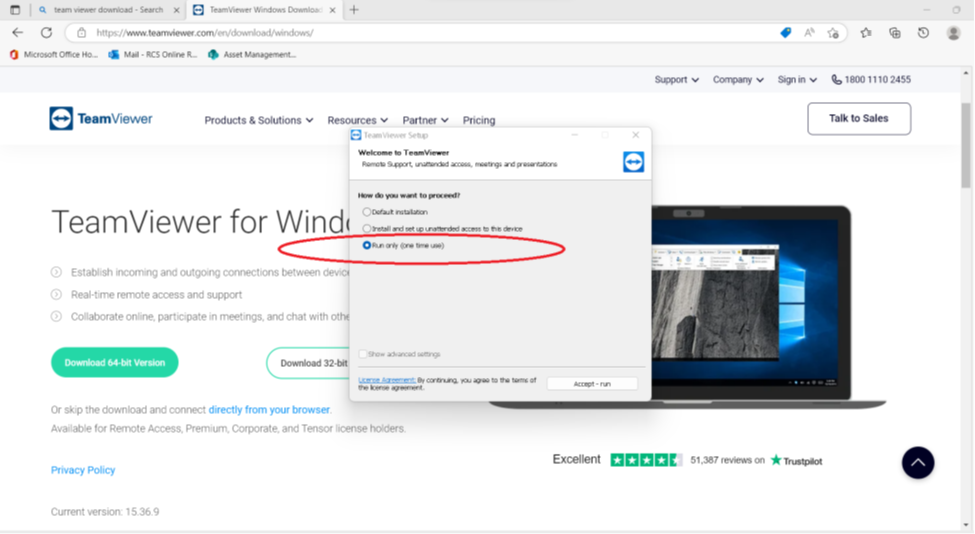
Task: Click the profile avatar icon
Action: pyautogui.click(x=953, y=33)
